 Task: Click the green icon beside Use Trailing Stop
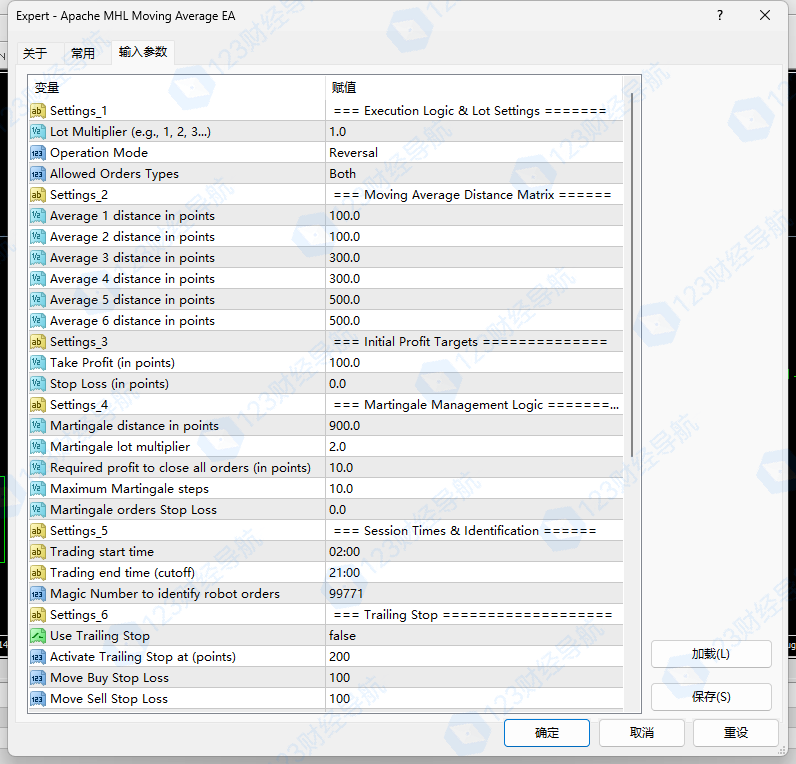(38, 636)
